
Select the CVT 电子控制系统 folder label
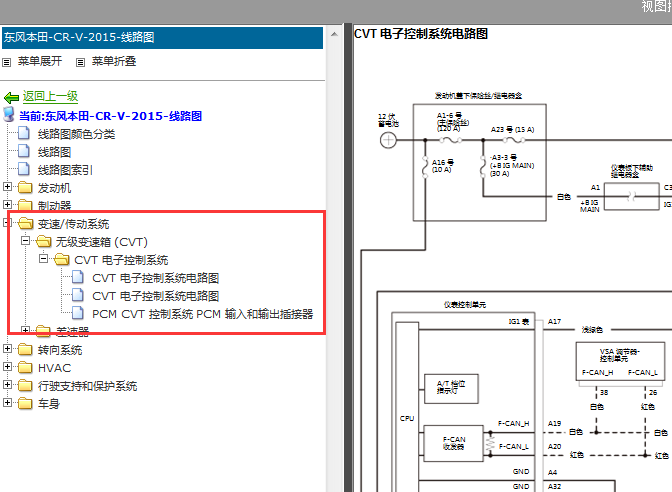121,260
